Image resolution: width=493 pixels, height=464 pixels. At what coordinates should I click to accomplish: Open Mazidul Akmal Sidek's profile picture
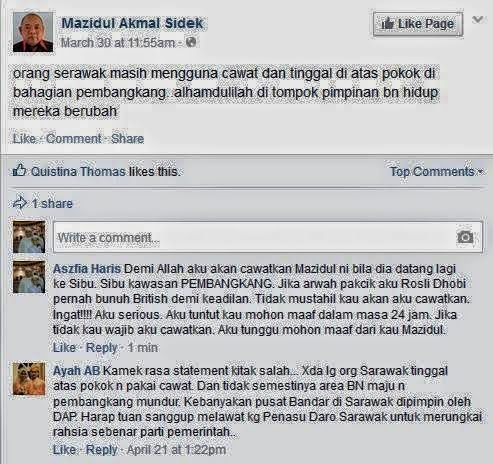(x=33, y=32)
